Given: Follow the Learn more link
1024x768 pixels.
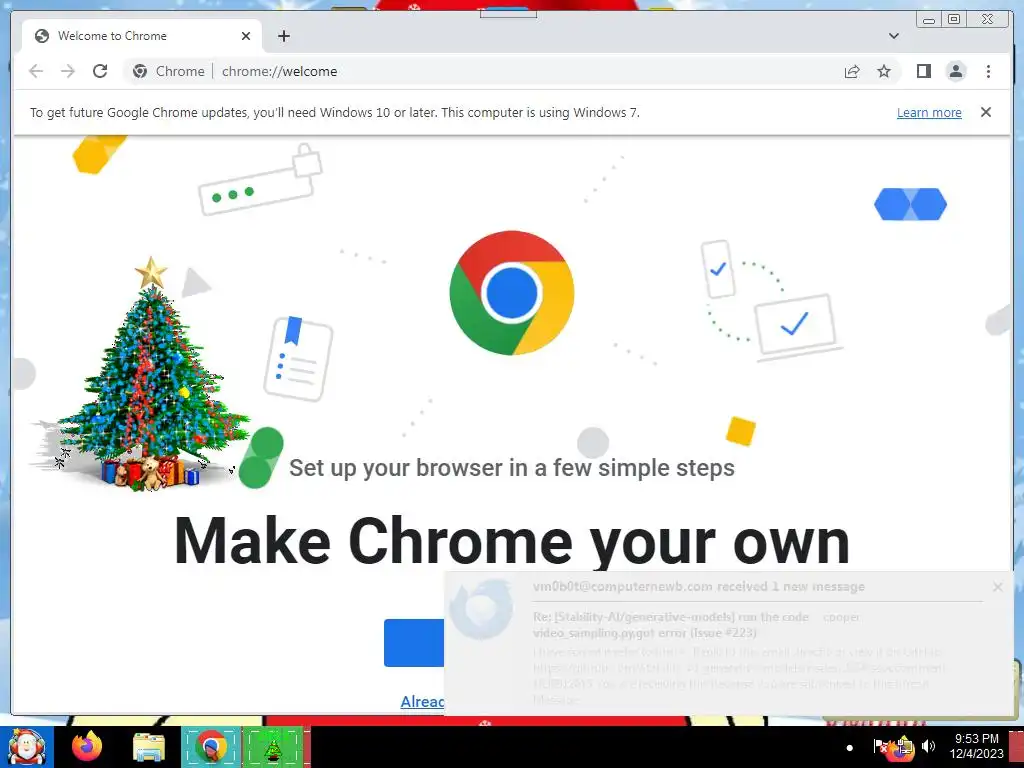Looking at the screenshot, I should pos(929,112).
